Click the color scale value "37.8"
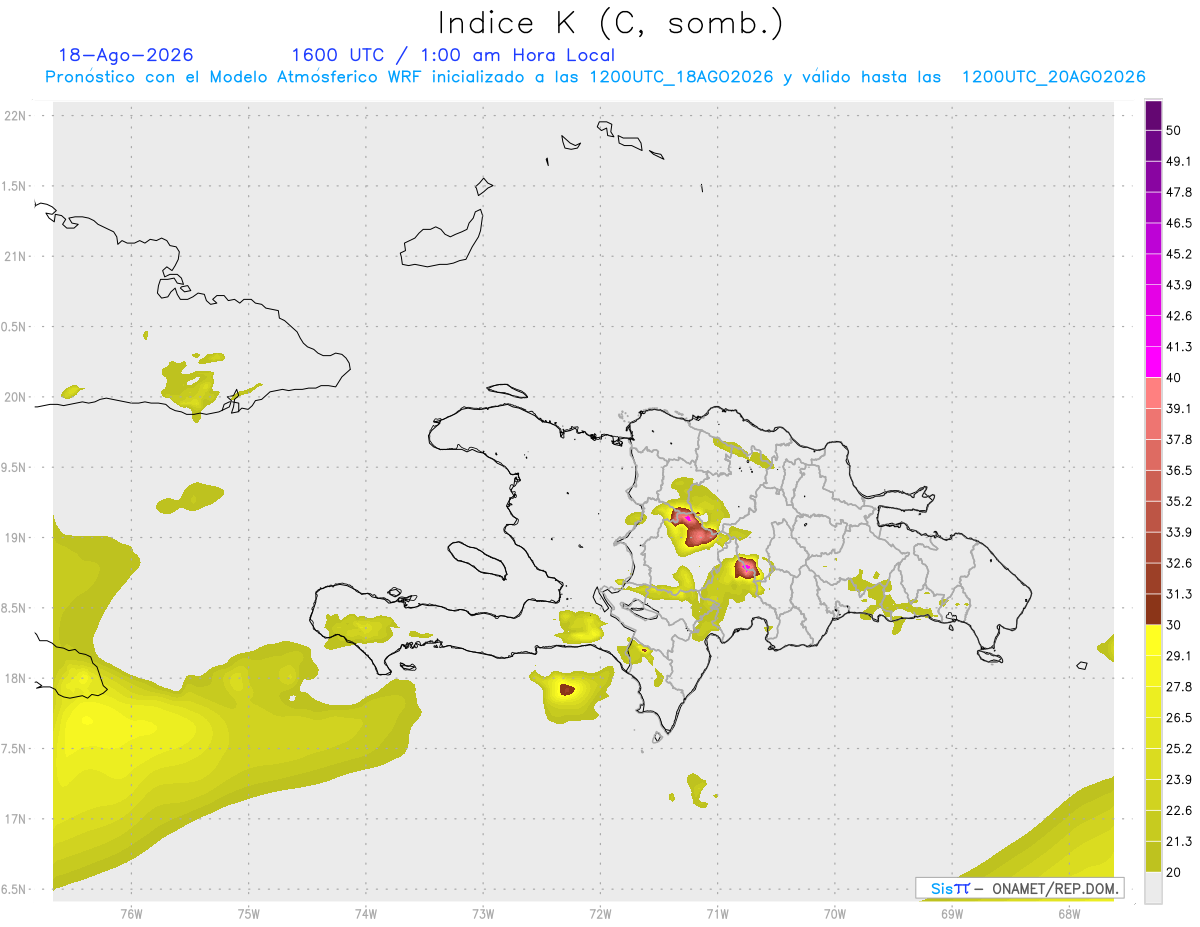The width and height of the screenshot is (1200, 927). [x=1178, y=439]
